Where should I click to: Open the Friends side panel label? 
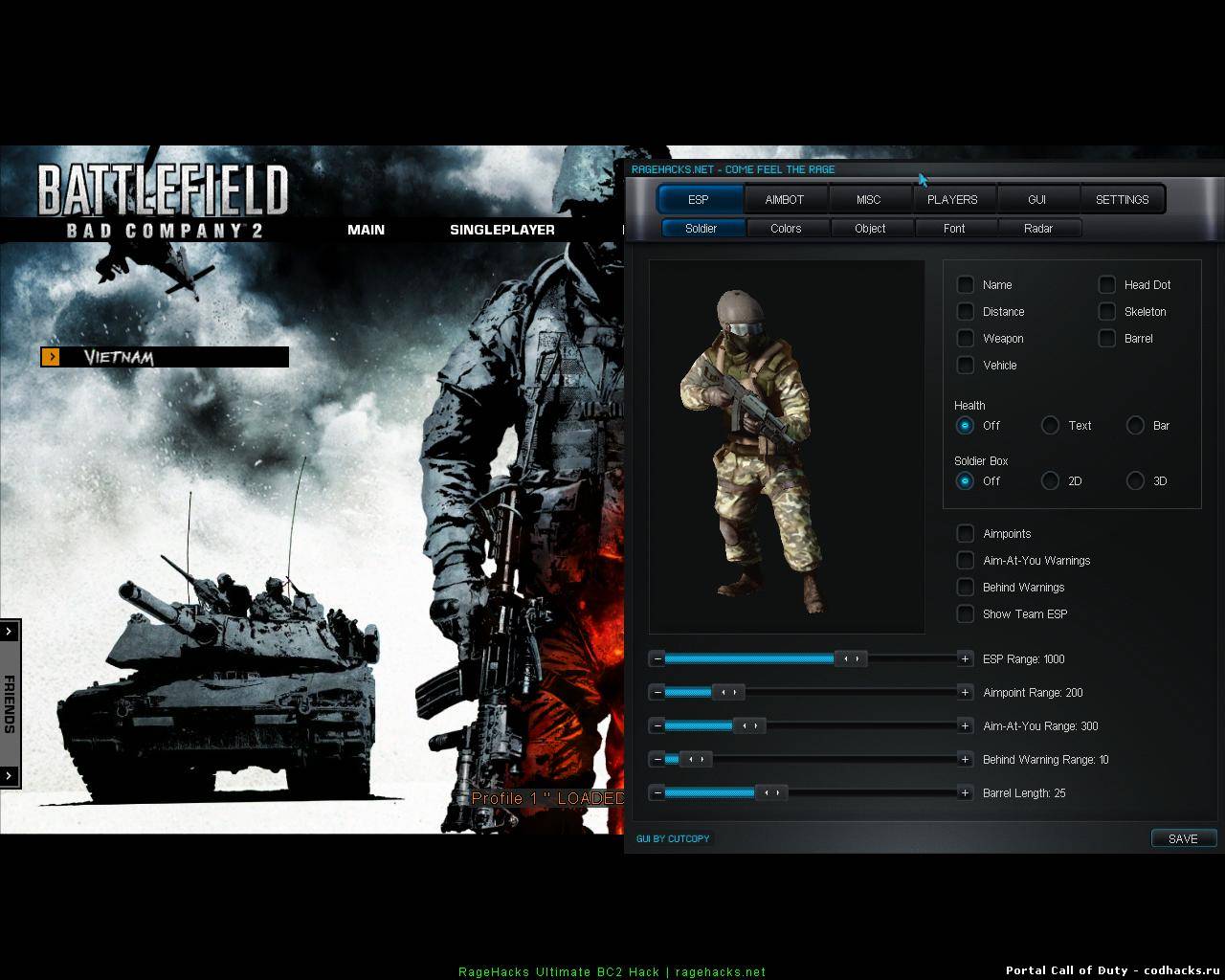9,703
